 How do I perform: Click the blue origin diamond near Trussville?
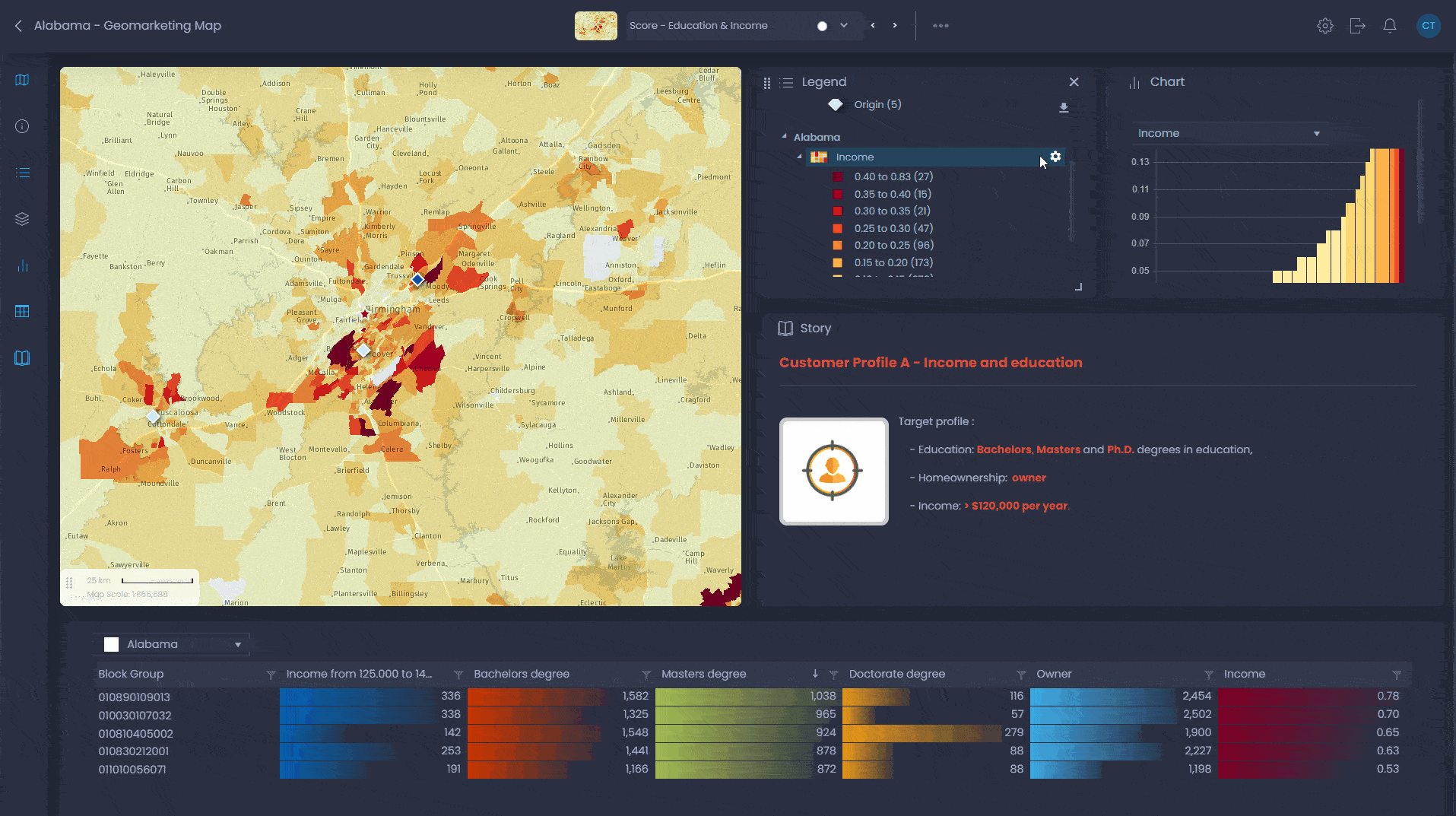coord(417,280)
